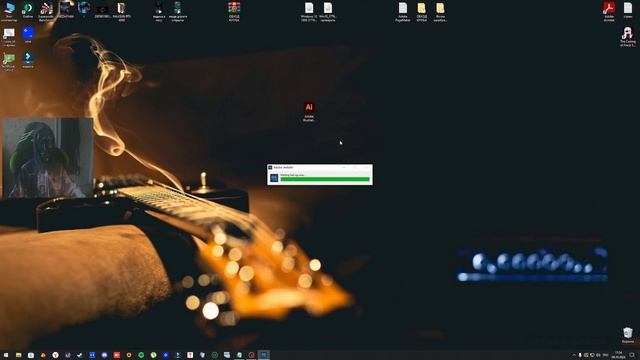640x360 pixels.
Task: Open the Recycle Bin on the desktop
Action: [628, 335]
